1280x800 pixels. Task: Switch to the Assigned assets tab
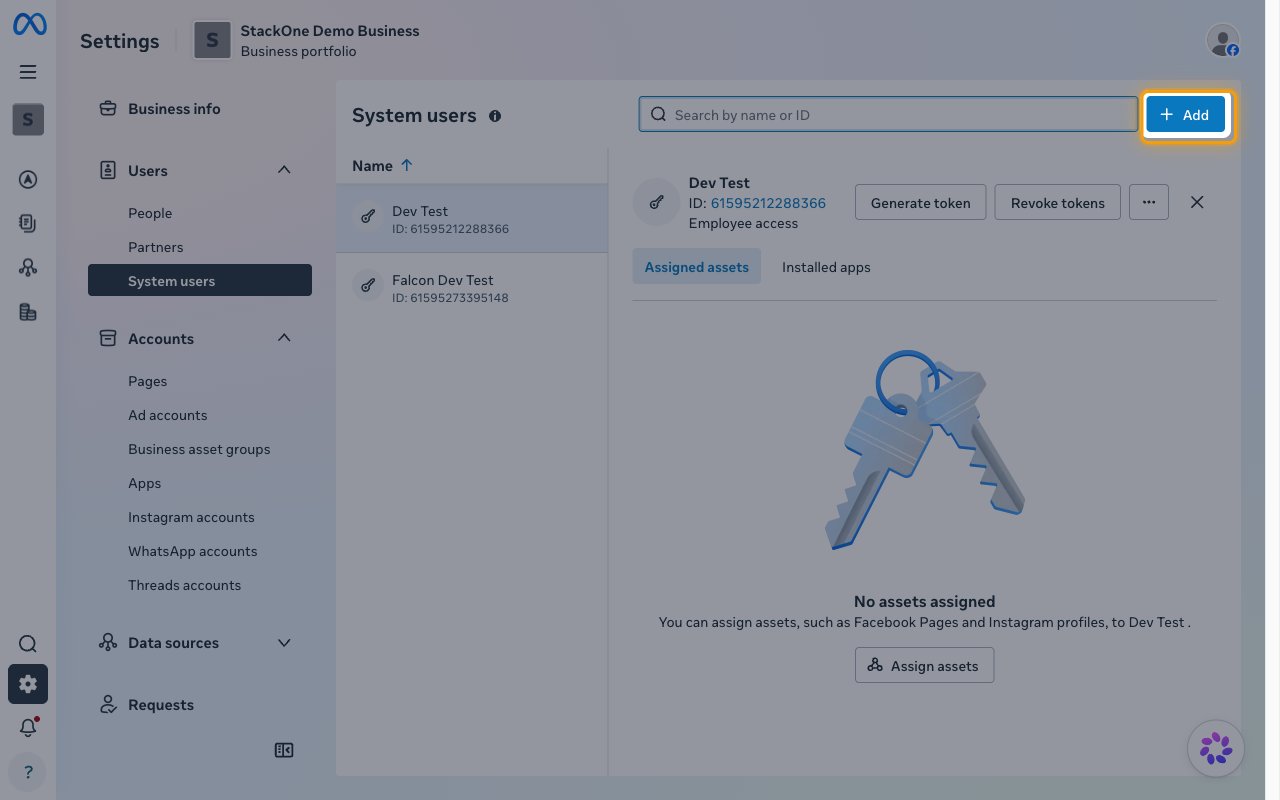[697, 267]
